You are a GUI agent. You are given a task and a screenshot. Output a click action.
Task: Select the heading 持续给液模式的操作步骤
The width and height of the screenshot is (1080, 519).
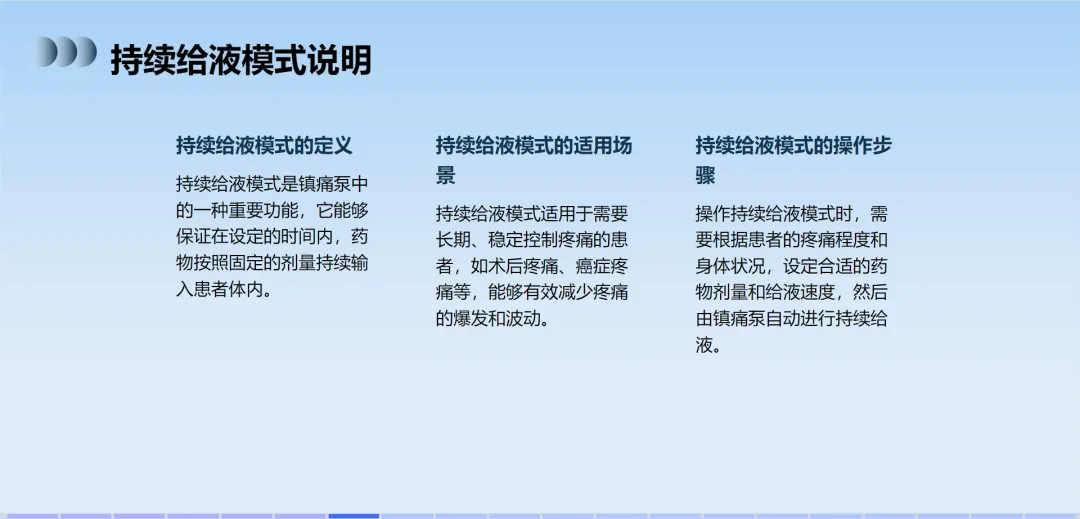click(794, 160)
